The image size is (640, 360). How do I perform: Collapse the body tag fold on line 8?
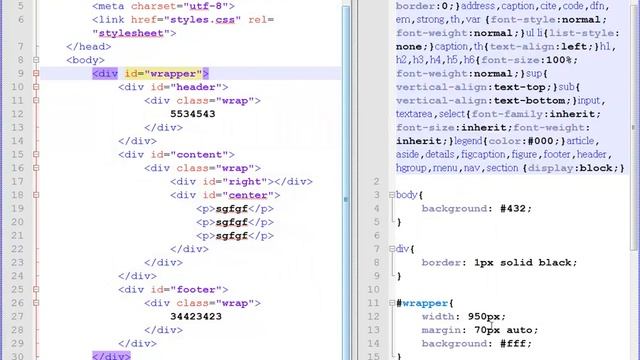coord(36,60)
